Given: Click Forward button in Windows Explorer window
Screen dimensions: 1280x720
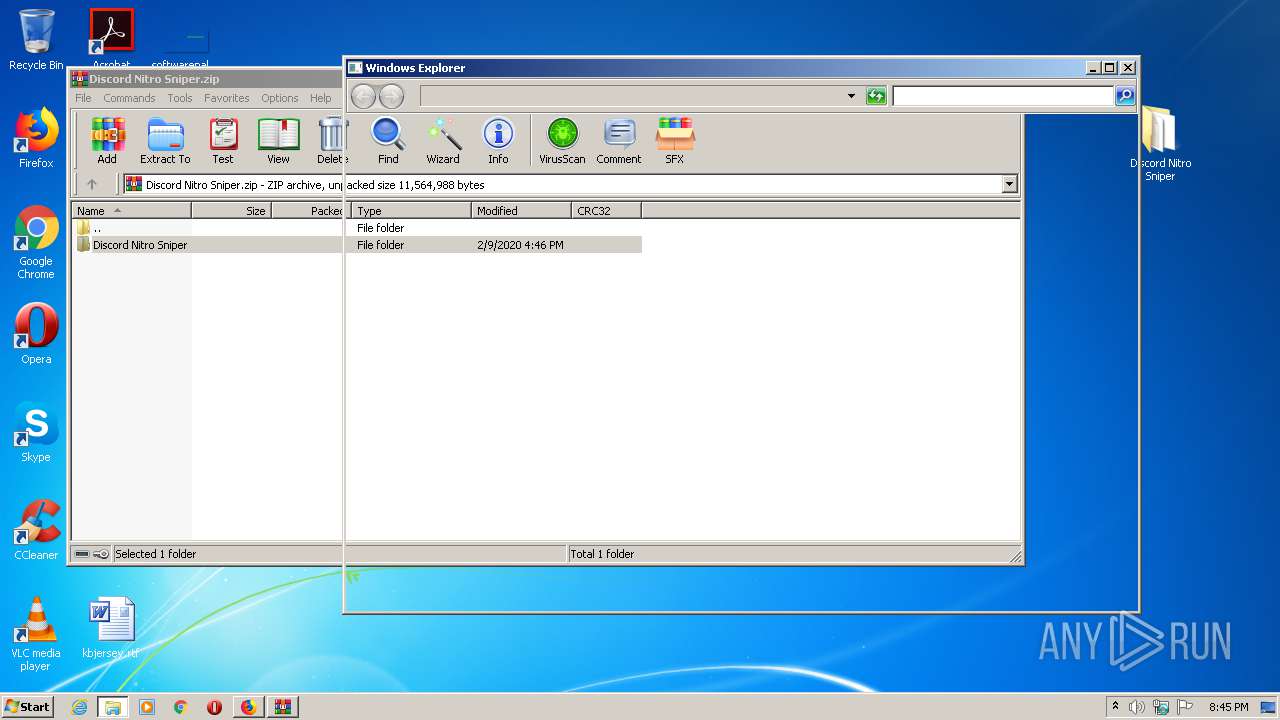Looking at the screenshot, I should point(391,96).
